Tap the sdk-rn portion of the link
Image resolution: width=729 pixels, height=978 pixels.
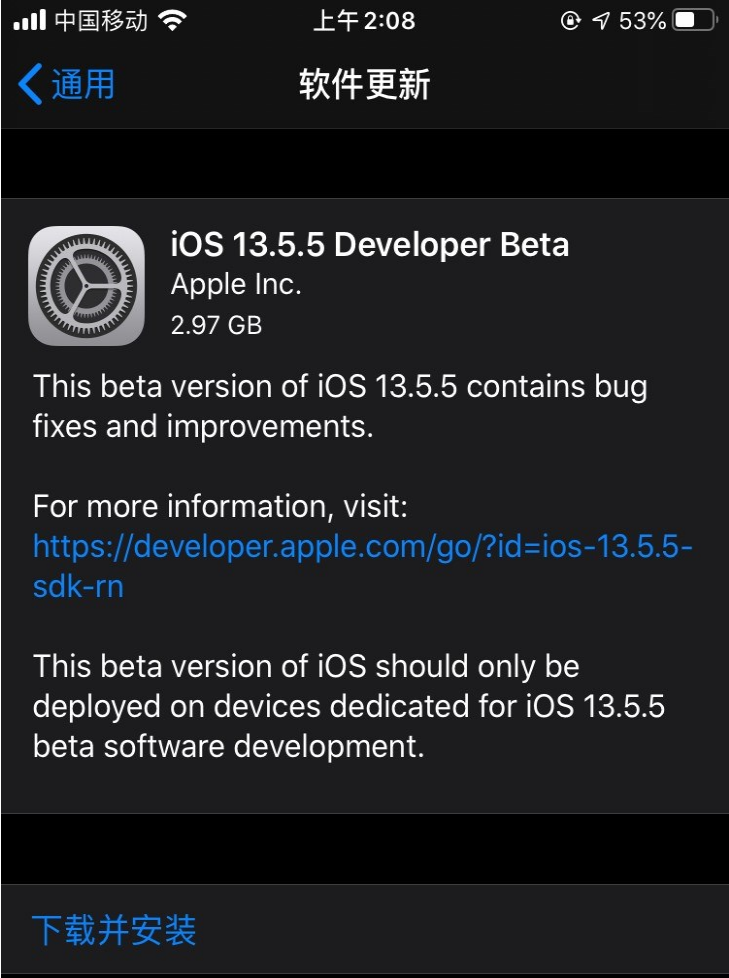(76, 587)
